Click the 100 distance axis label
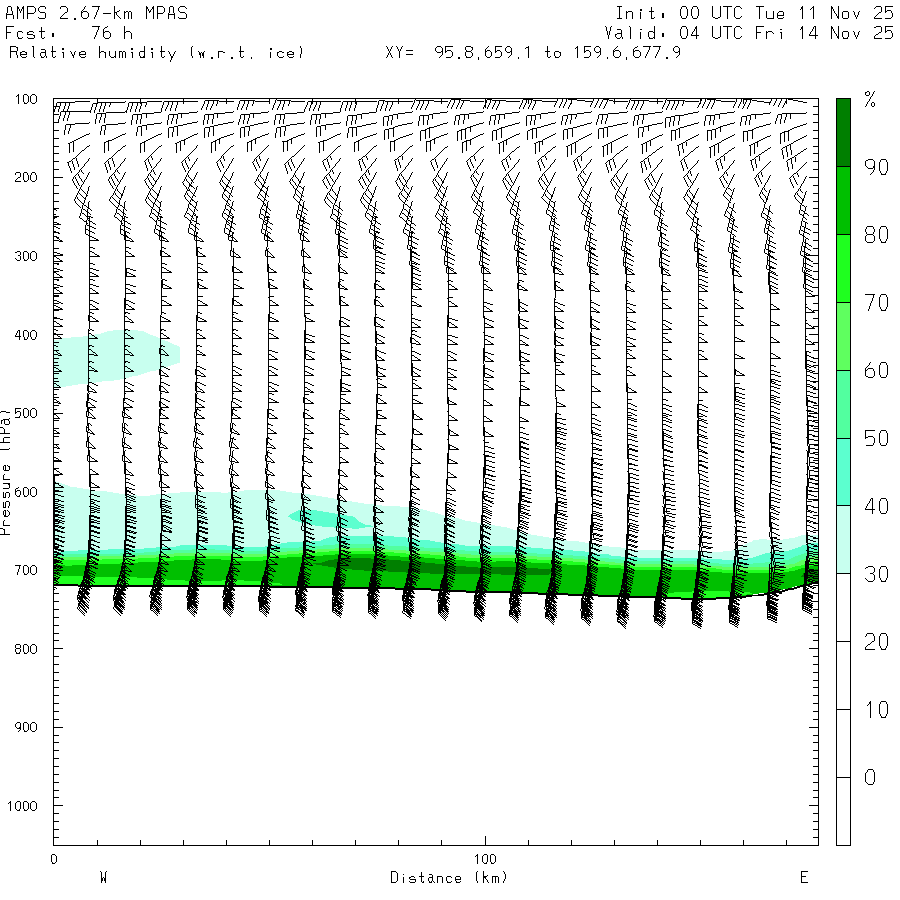This screenshot has height=900, width=900. tap(485, 859)
